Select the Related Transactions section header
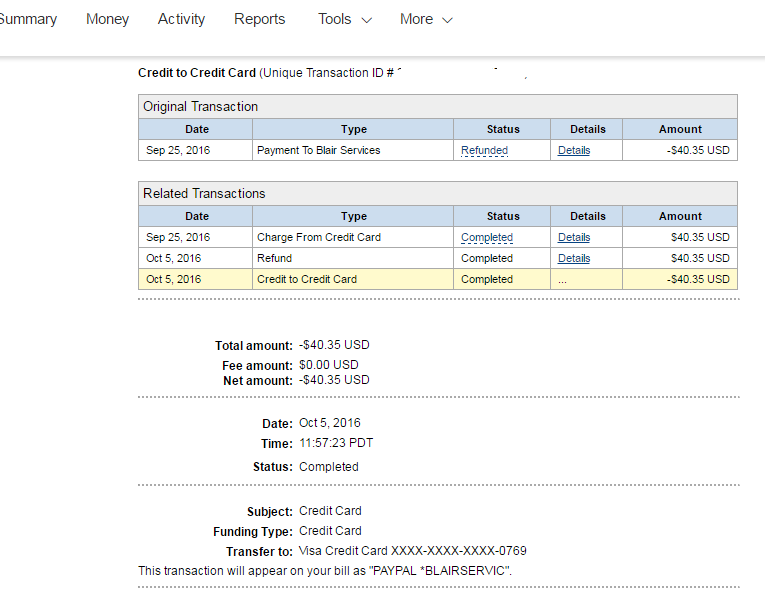765x613 pixels. 204,193
